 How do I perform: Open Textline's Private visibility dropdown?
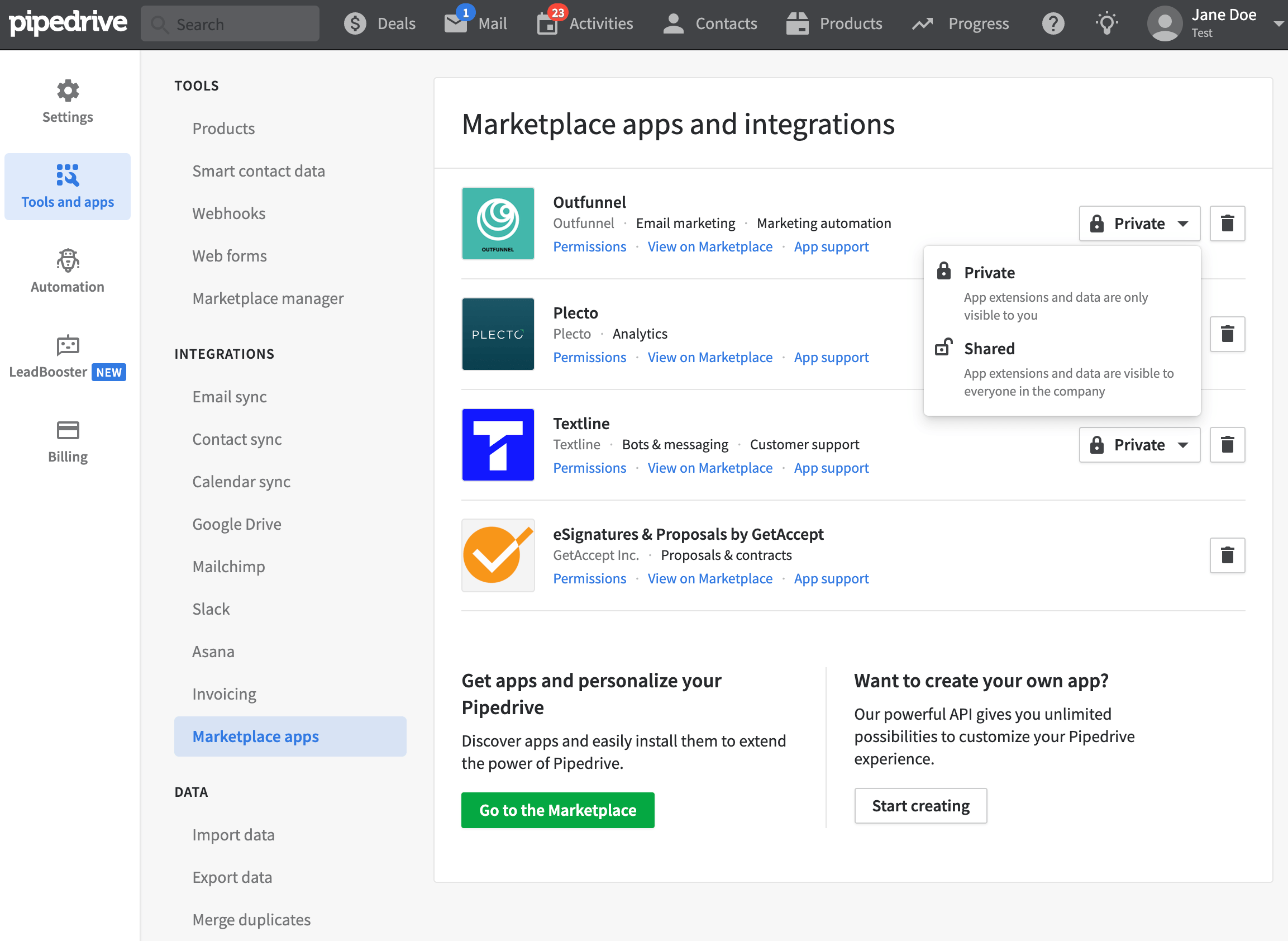(1139, 445)
